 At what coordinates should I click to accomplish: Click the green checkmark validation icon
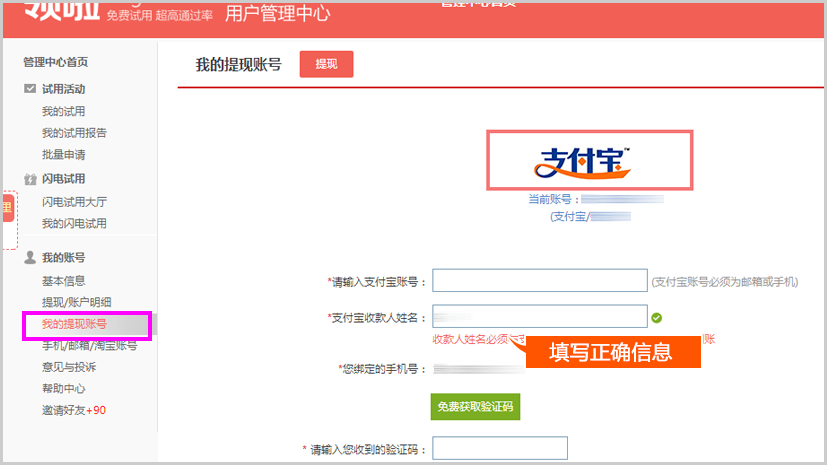pos(657,318)
